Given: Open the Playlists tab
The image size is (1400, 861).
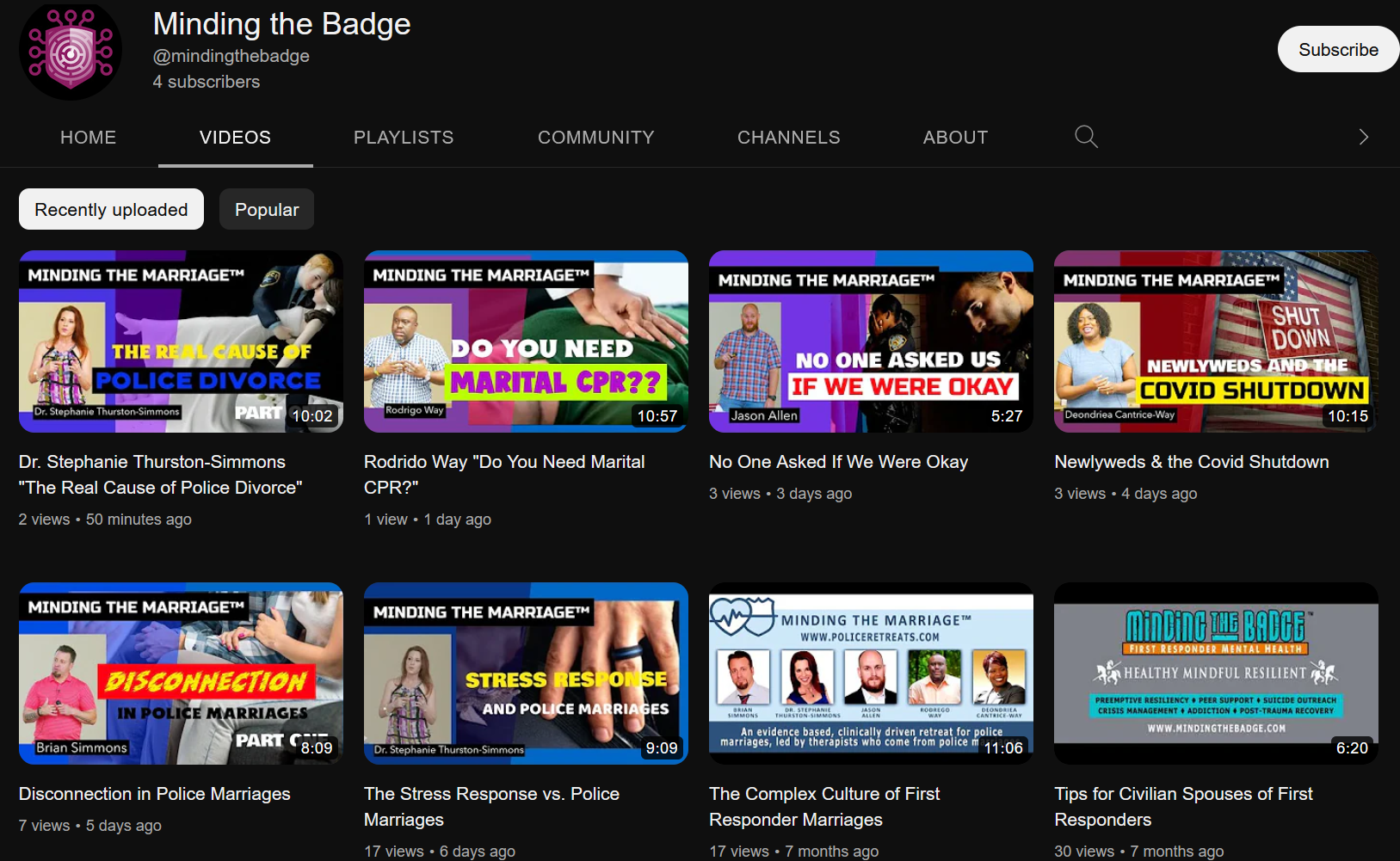Looking at the screenshot, I should tap(403, 138).
